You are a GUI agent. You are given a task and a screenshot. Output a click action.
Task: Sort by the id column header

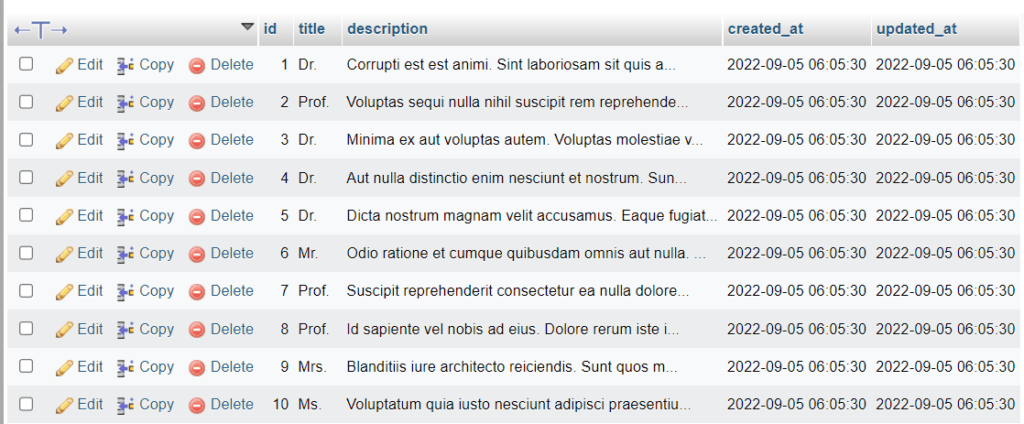270,29
